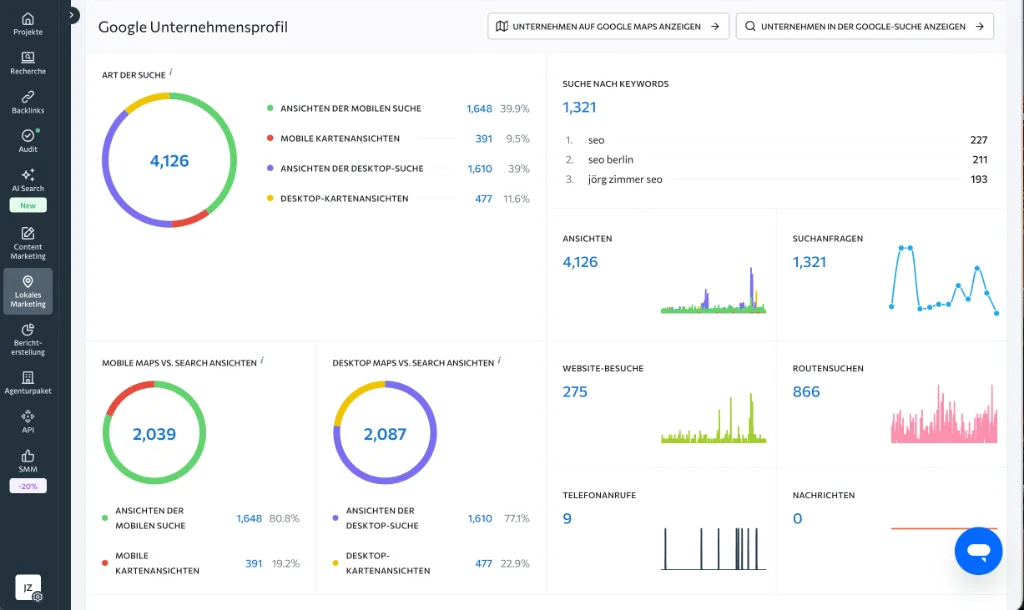This screenshot has width=1024, height=610.
Task: Click the 2,039 mobile donut chart
Action: click(x=154, y=433)
